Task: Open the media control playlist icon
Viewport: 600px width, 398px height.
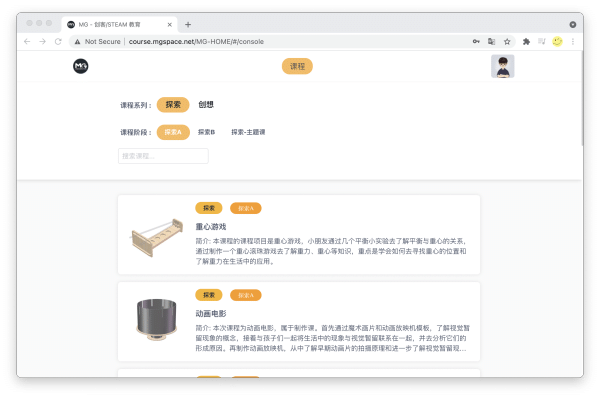Action: coord(541,41)
